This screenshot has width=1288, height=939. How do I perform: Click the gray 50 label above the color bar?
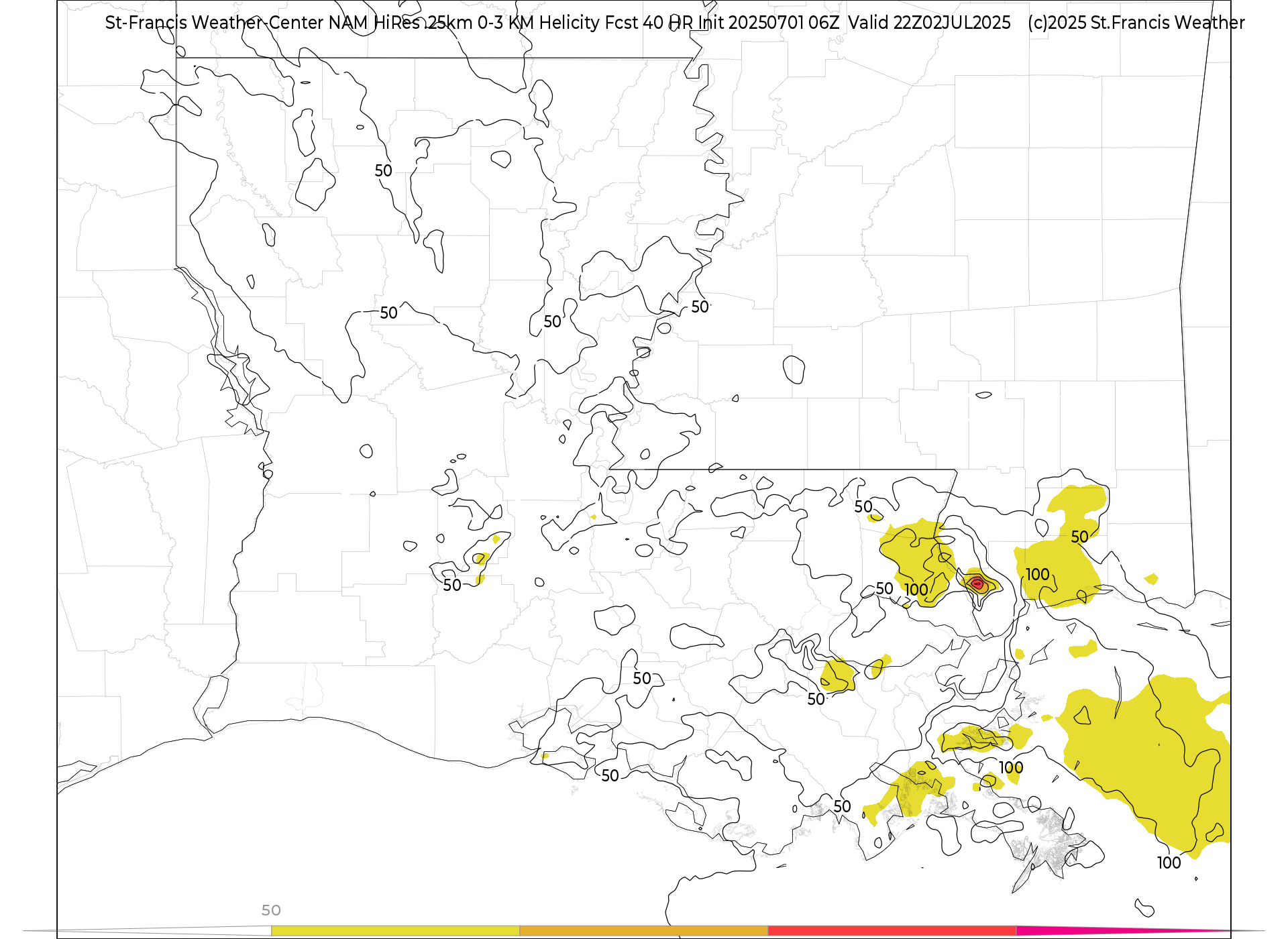(x=271, y=910)
